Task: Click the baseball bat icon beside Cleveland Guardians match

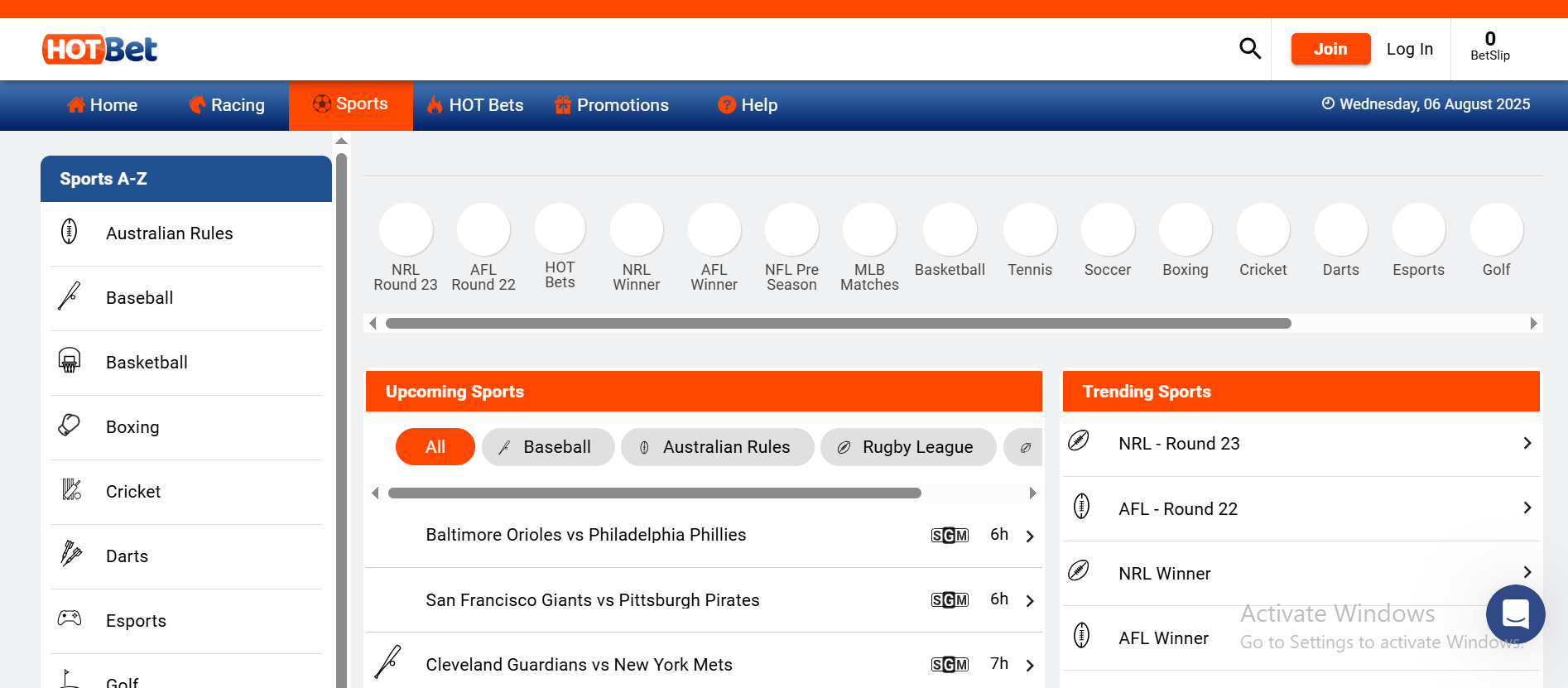Action: click(x=388, y=662)
